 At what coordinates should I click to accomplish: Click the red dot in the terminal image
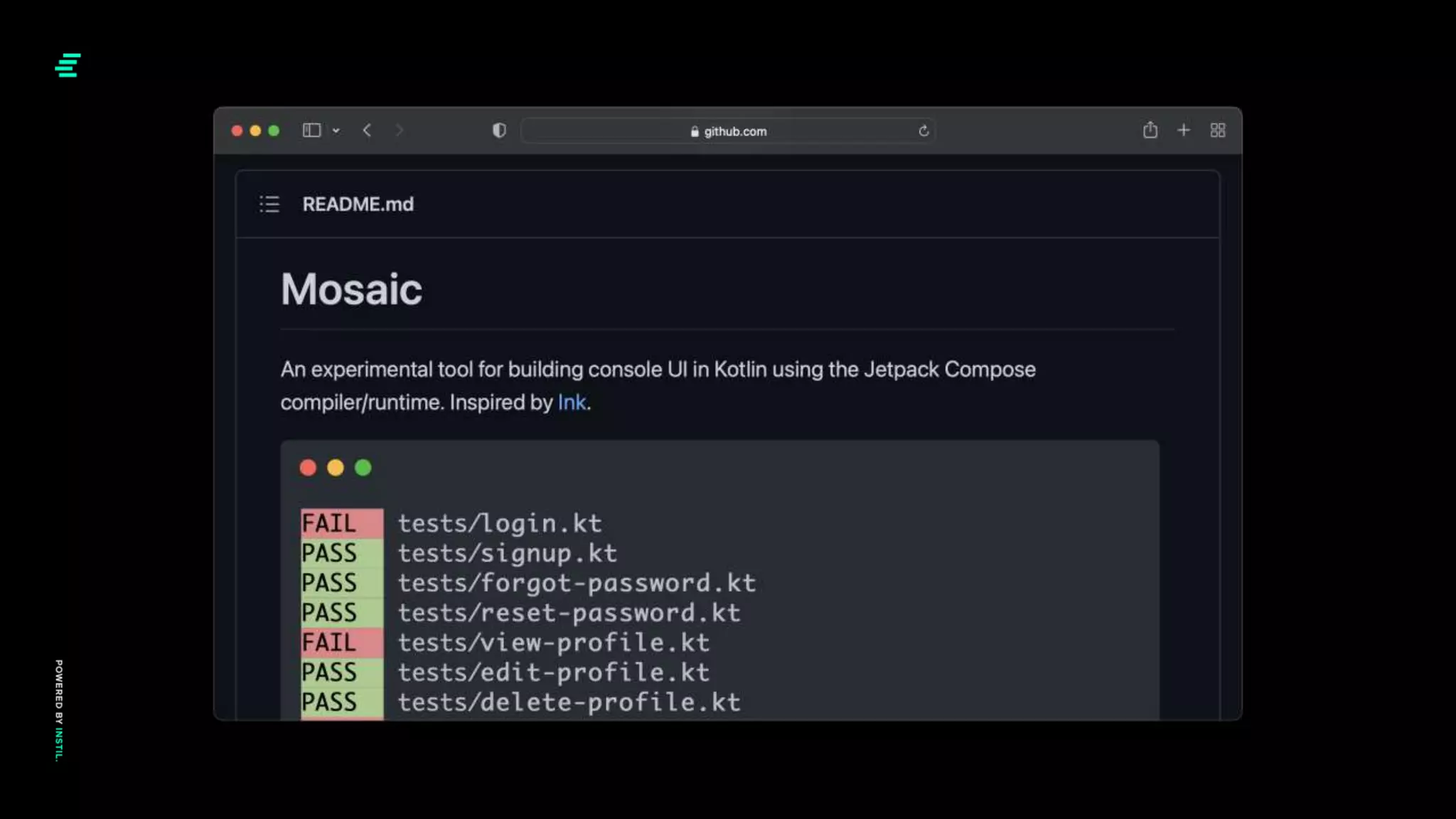click(x=308, y=468)
